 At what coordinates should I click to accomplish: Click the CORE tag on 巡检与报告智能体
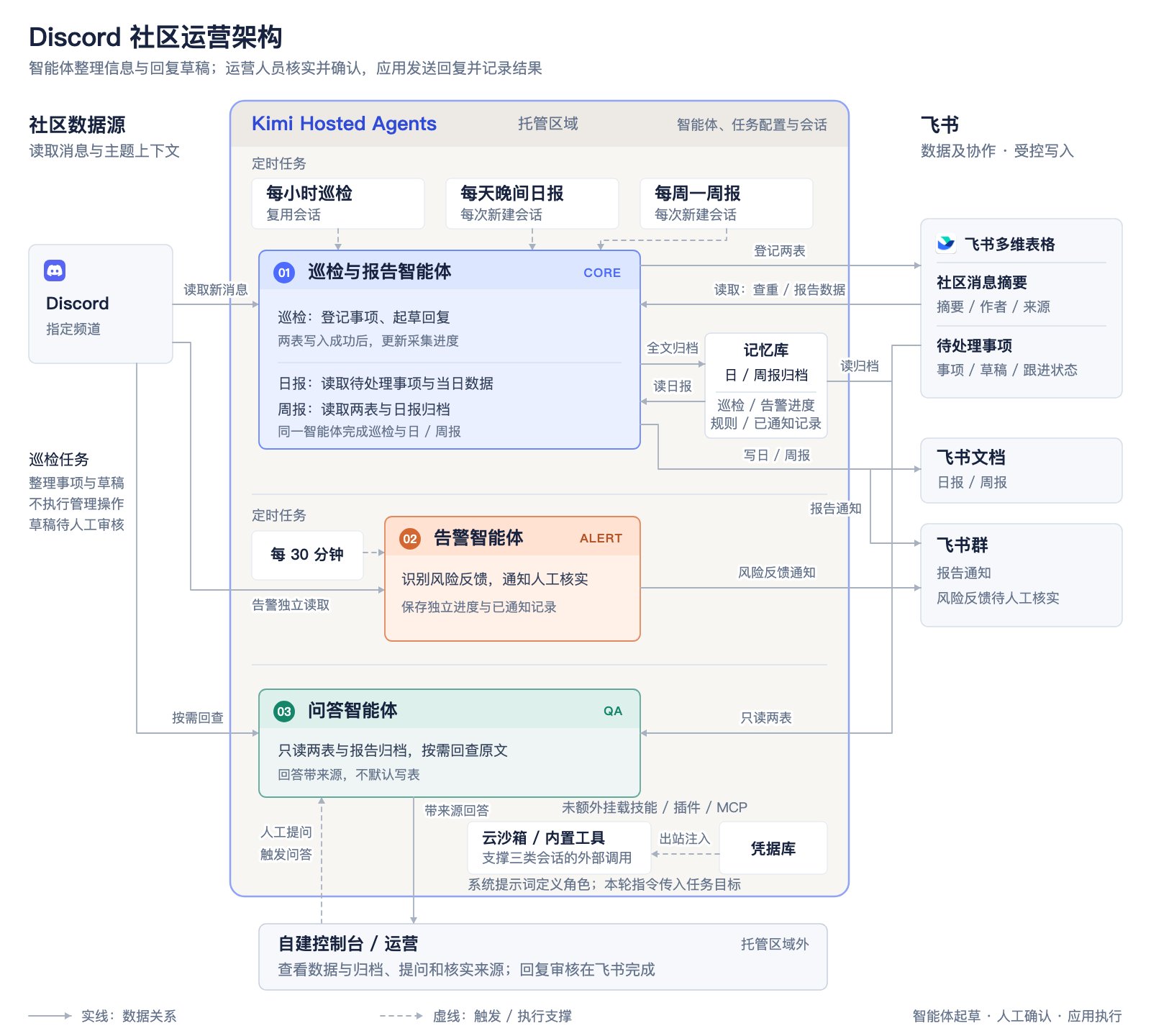[x=602, y=273]
